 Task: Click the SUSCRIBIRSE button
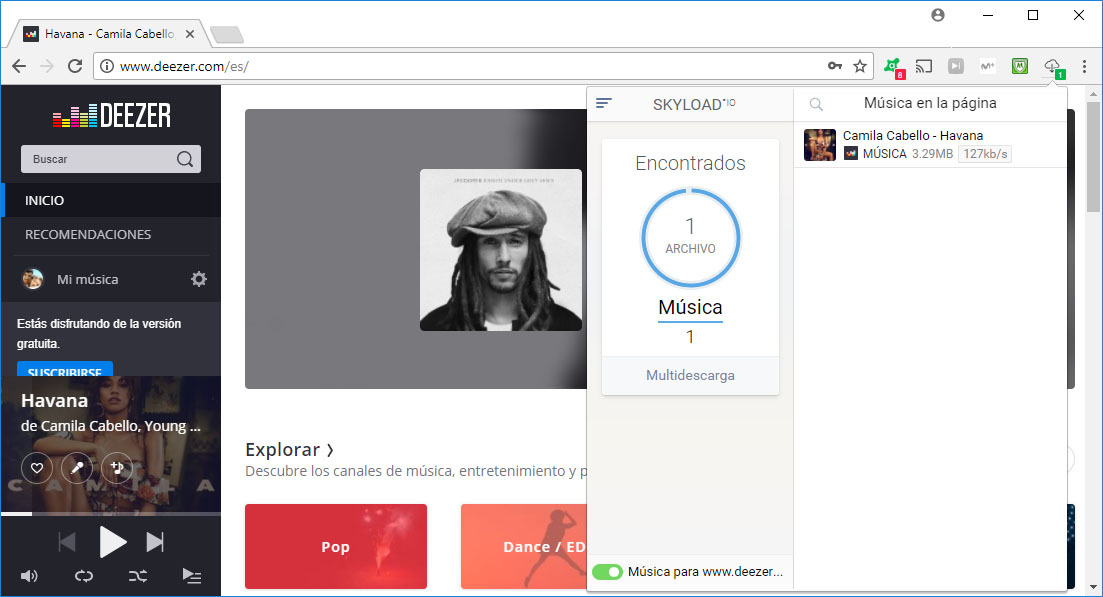(64, 371)
